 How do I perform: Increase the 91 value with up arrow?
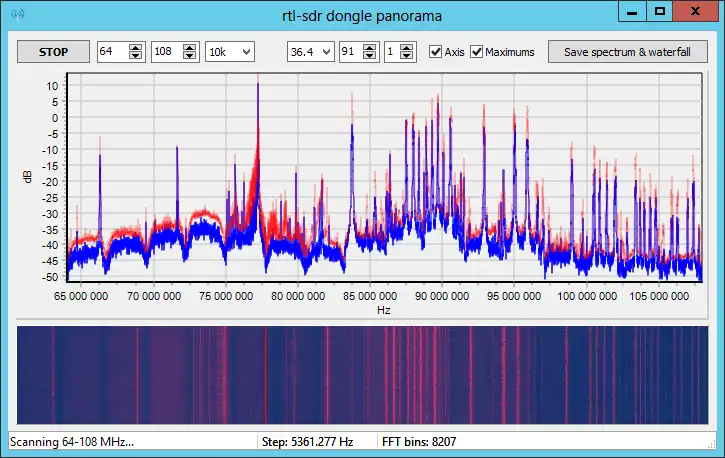pos(369,47)
